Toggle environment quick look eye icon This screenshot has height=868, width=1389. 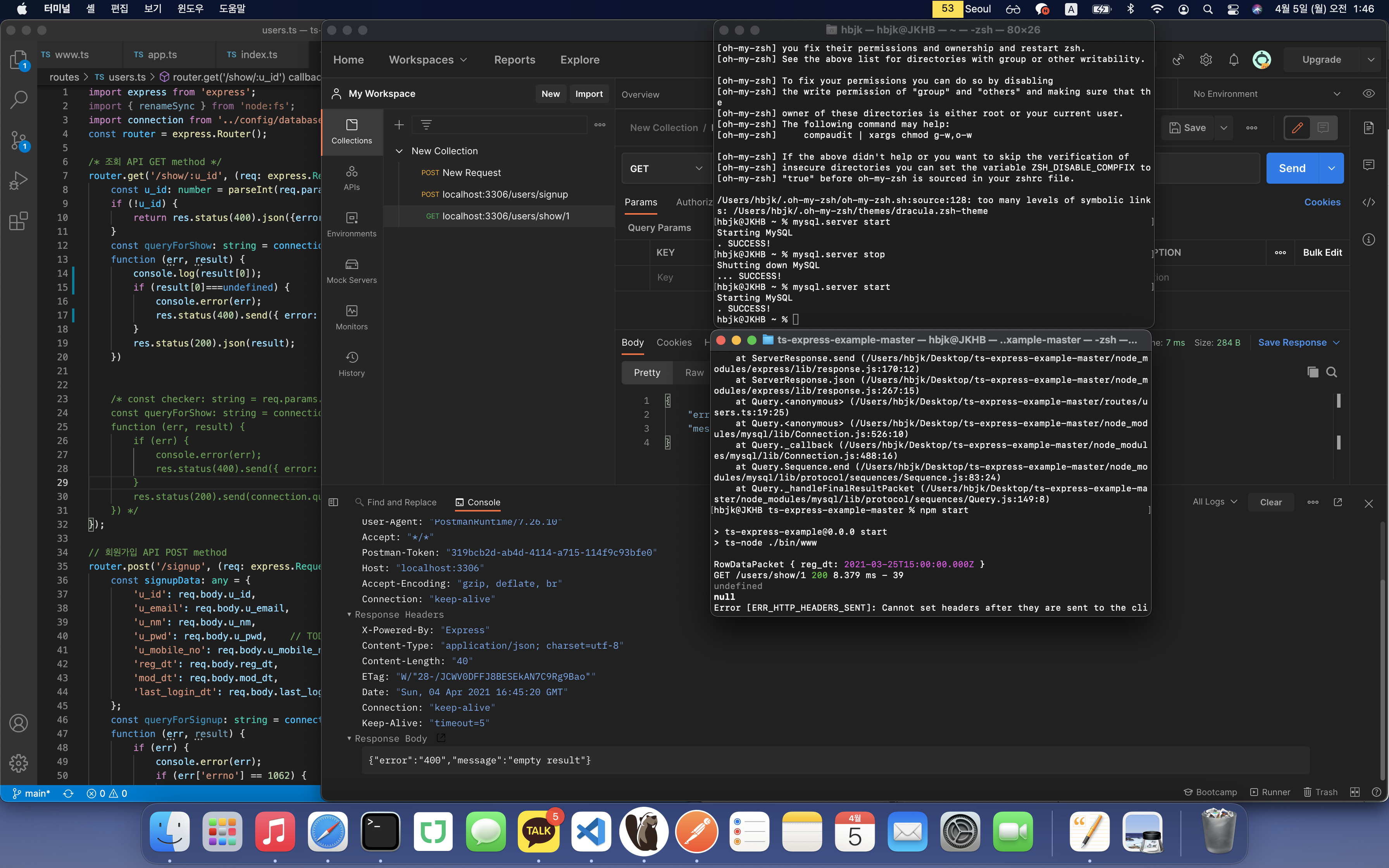click(x=1368, y=93)
